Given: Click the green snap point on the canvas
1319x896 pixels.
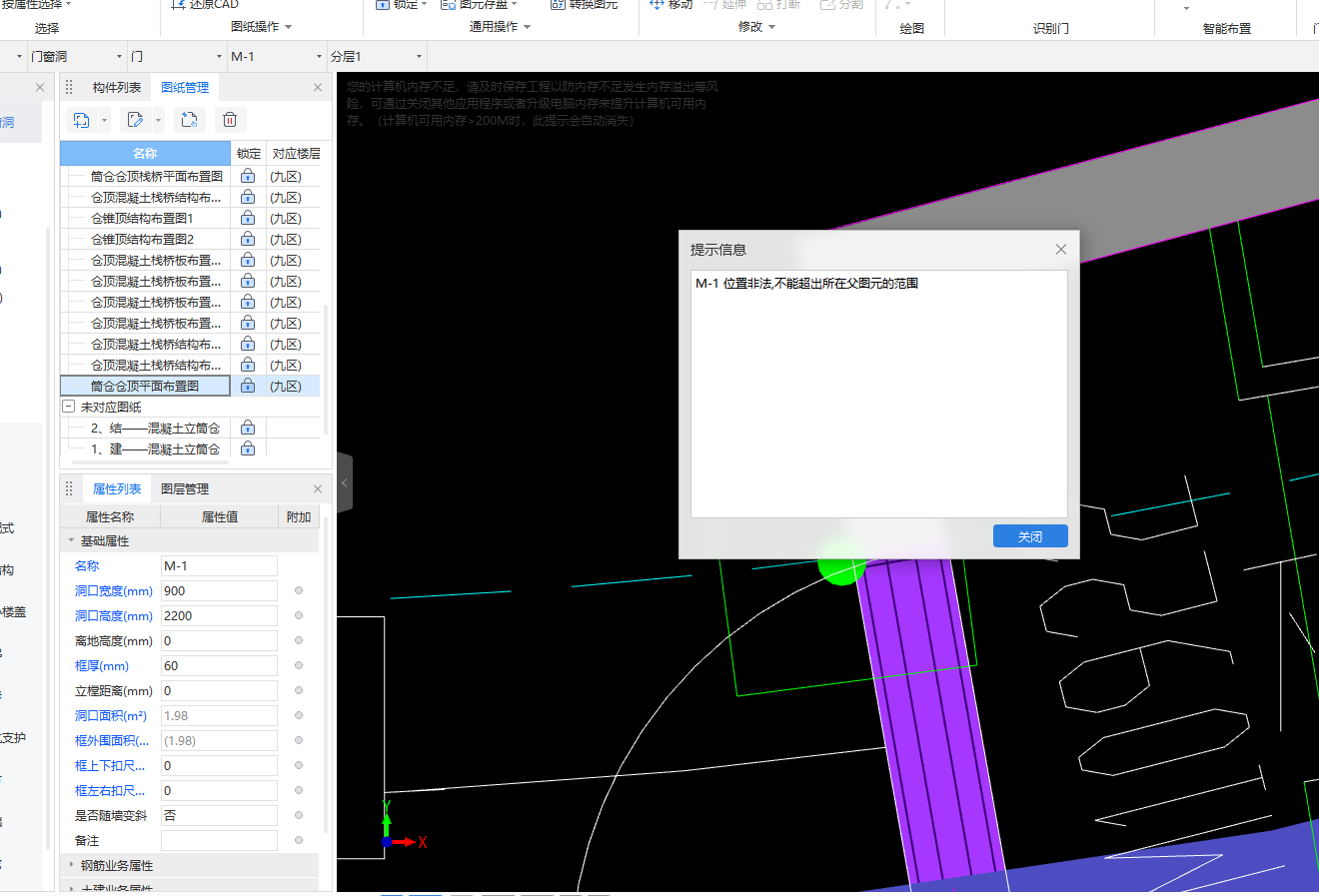Looking at the screenshot, I should tap(840, 564).
